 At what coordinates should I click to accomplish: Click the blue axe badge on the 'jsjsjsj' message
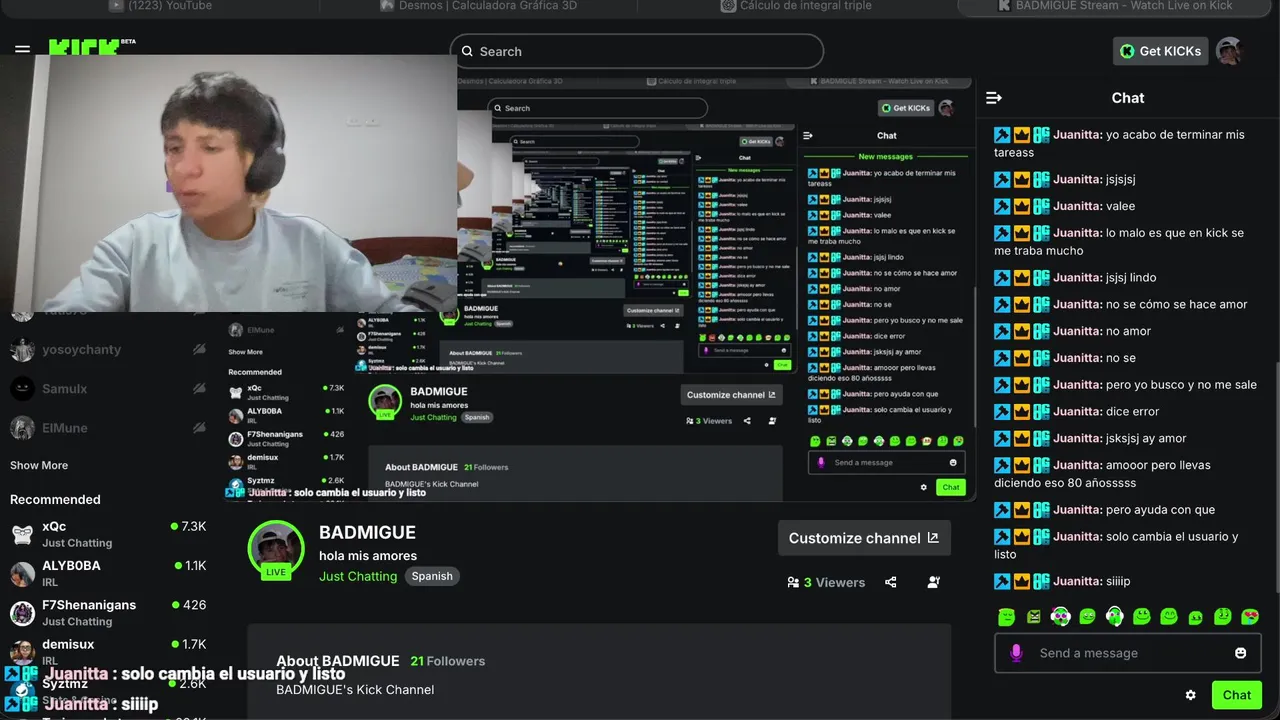(1002, 179)
